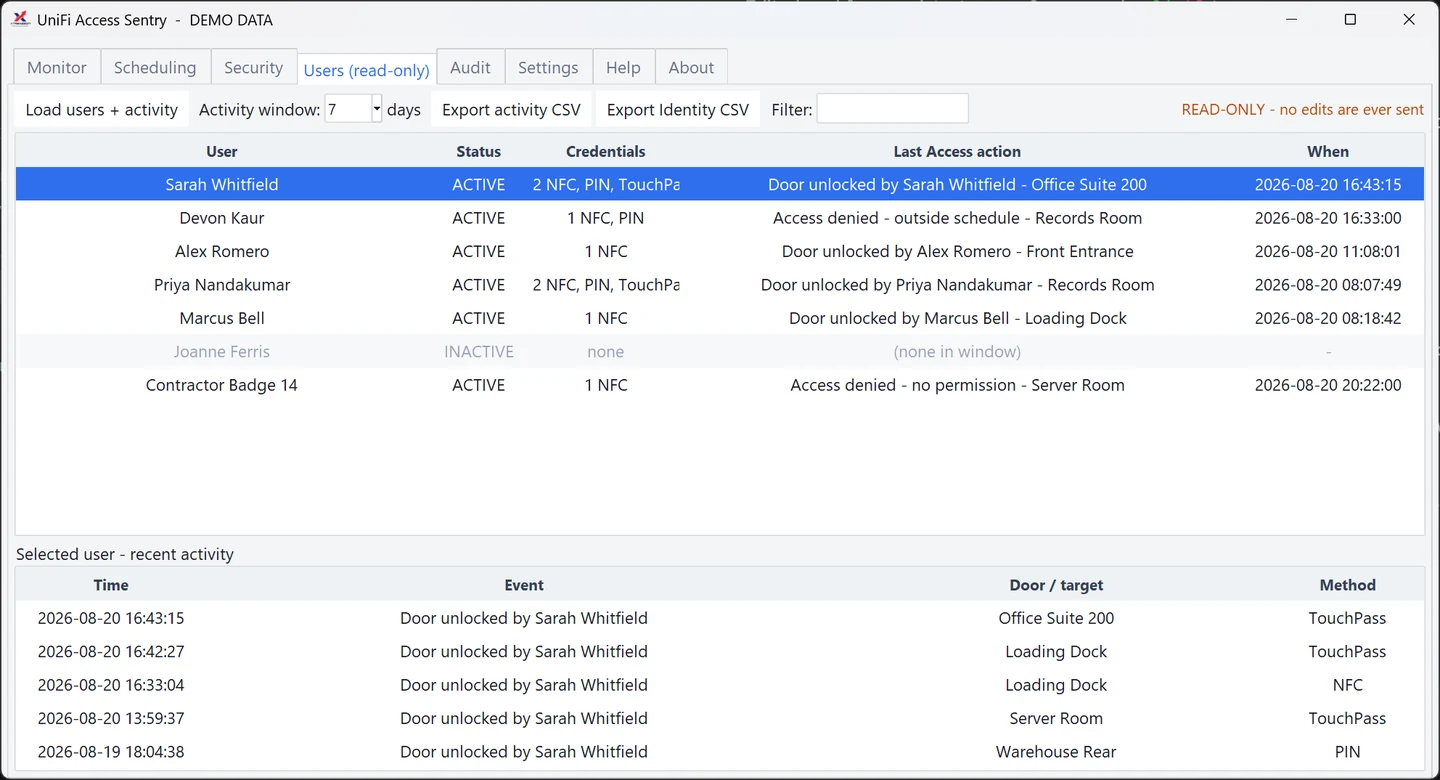
Task: Select the Marcus Bell user row
Action: (x=720, y=318)
